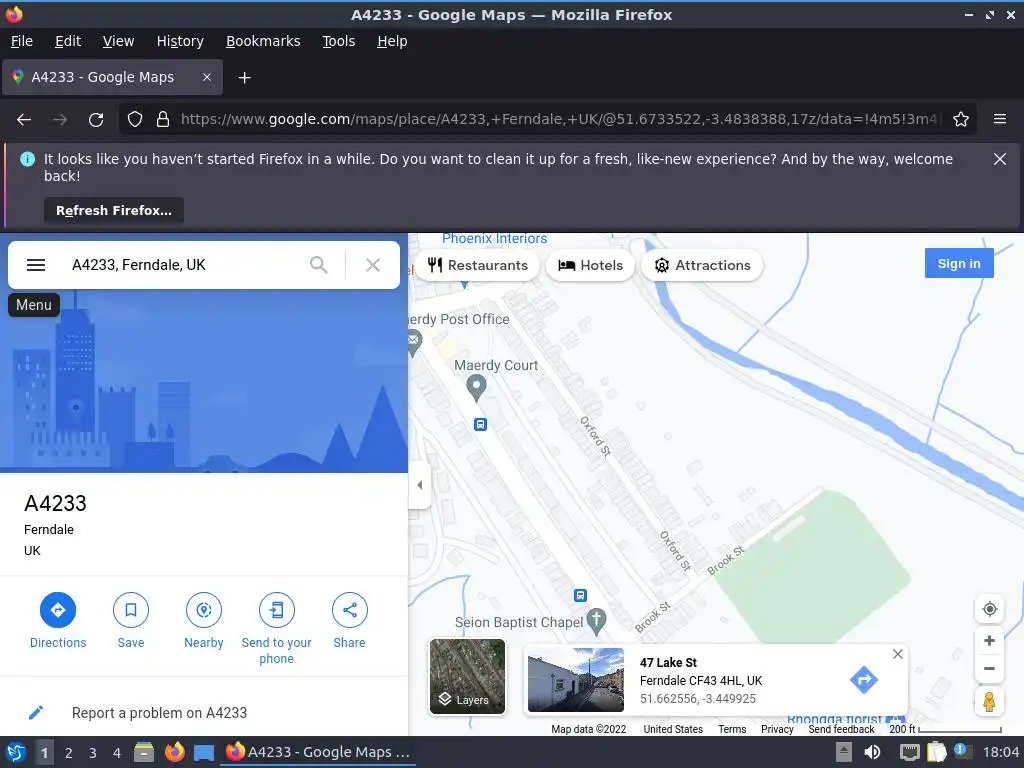Click the search text field
Screen dimensions: 1024x768
pyautogui.click(x=183, y=265)
